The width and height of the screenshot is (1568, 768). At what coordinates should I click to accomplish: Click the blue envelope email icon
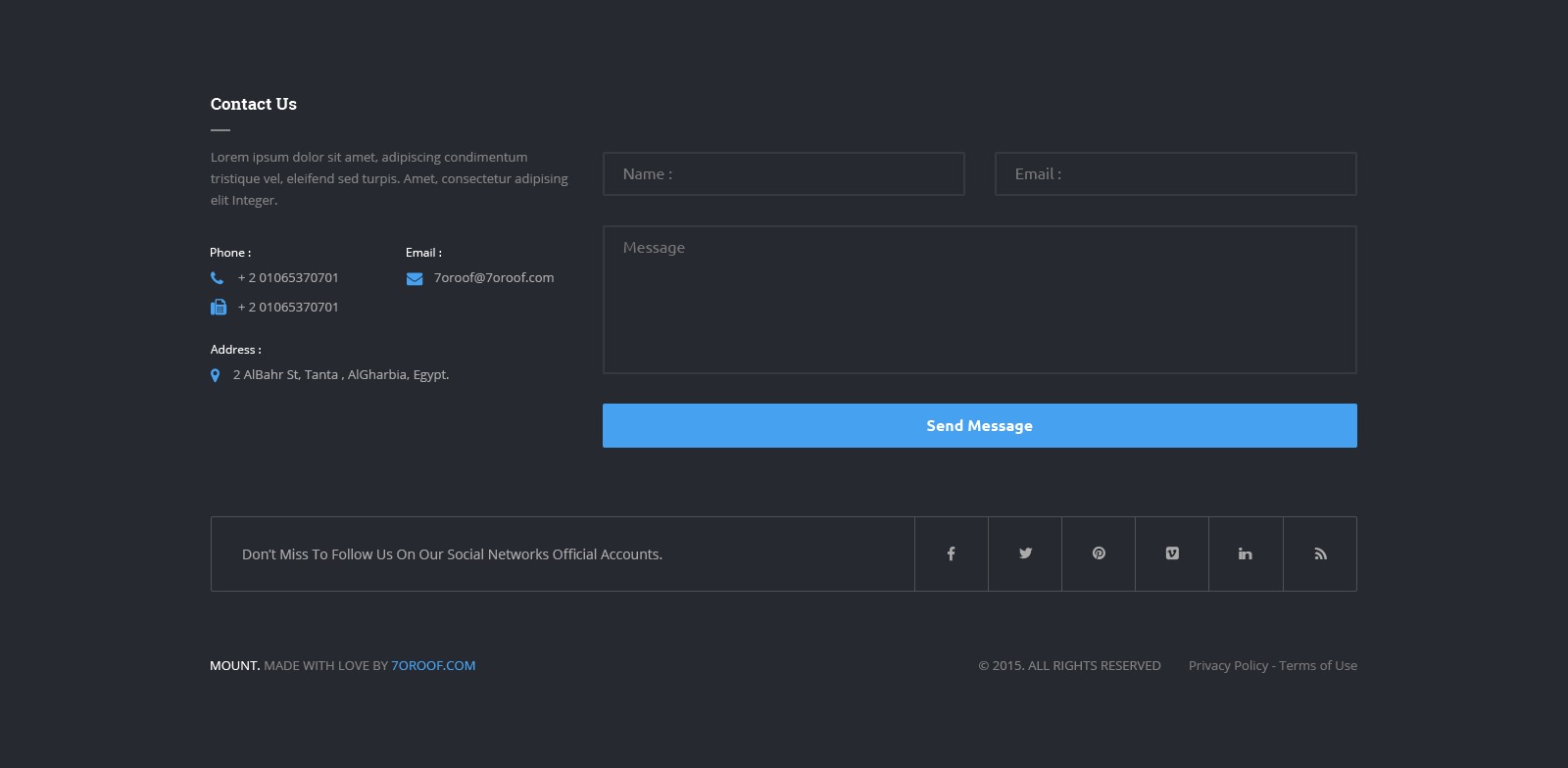tap(415, 279)
